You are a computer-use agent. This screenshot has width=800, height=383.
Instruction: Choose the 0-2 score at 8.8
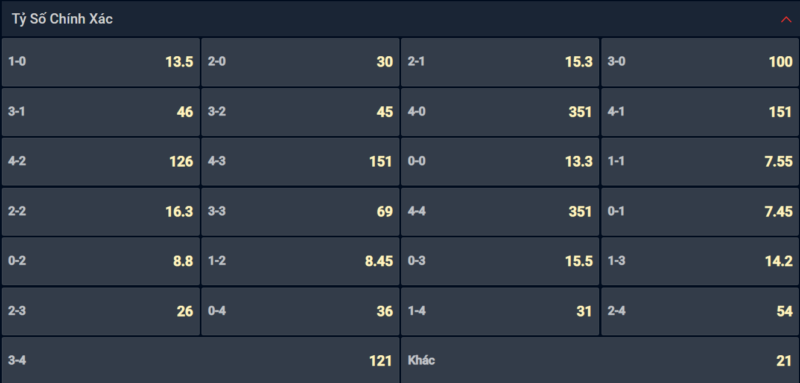pos(101,261)
